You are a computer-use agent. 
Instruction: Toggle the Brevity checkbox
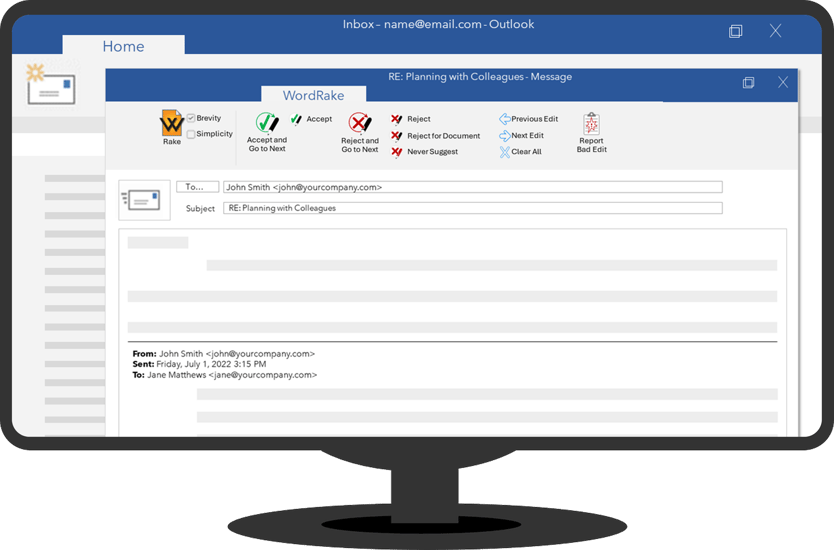[191, 118]
